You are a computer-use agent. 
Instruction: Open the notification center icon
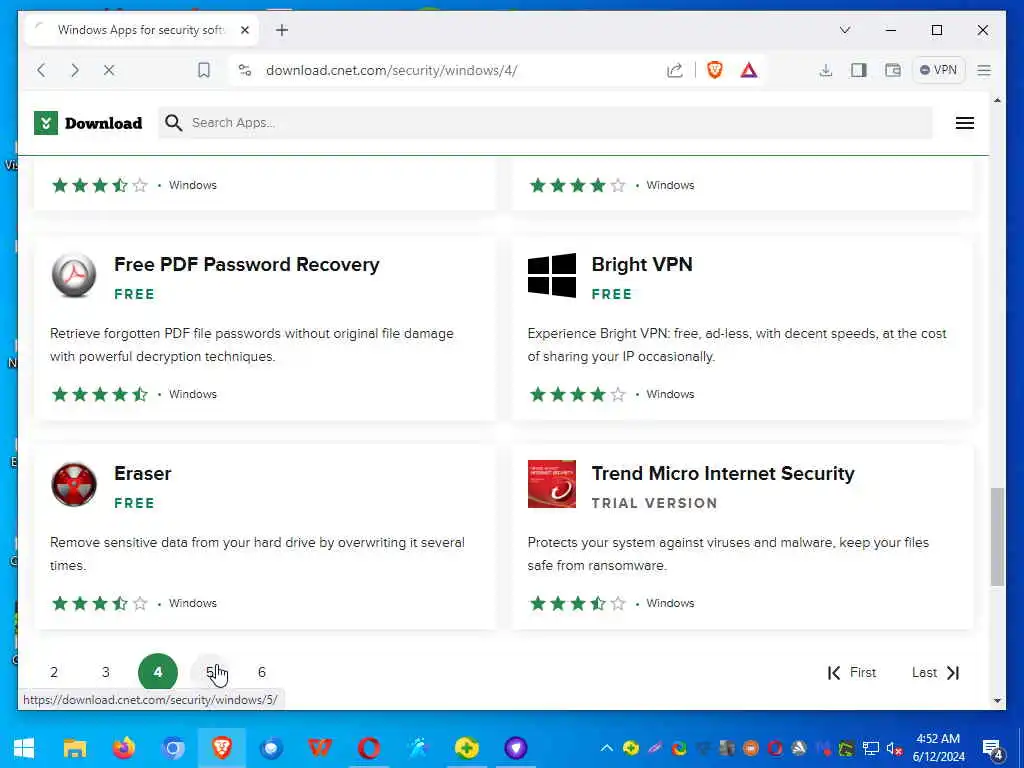tap(993, 749)
